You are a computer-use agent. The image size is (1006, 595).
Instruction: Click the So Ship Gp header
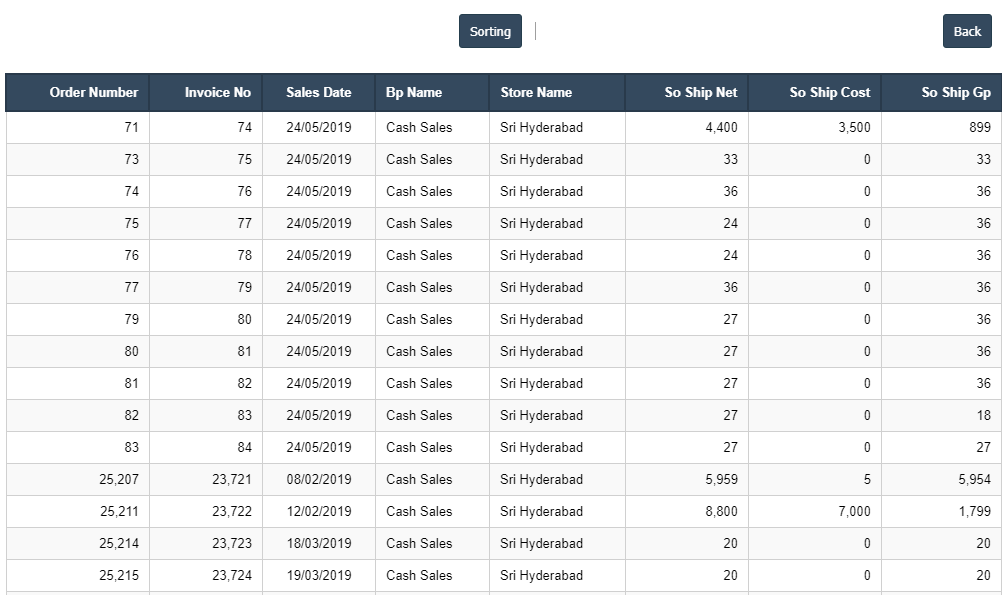pos(955,92)
